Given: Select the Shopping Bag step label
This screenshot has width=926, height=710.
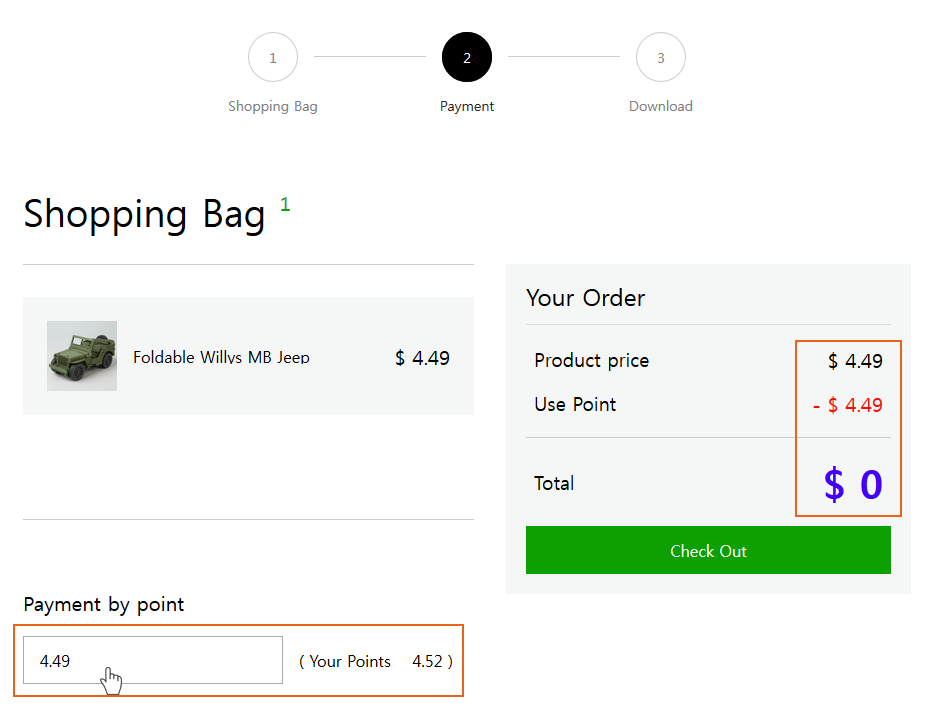Looking at the screenshot, I should [273, 106].
